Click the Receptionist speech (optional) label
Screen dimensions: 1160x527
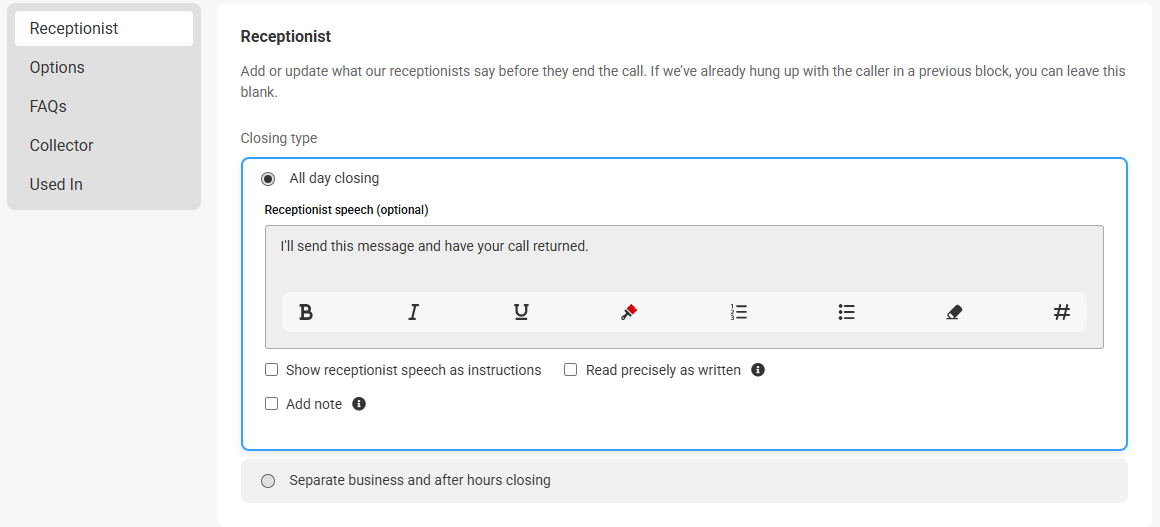(x=346, y=210)
